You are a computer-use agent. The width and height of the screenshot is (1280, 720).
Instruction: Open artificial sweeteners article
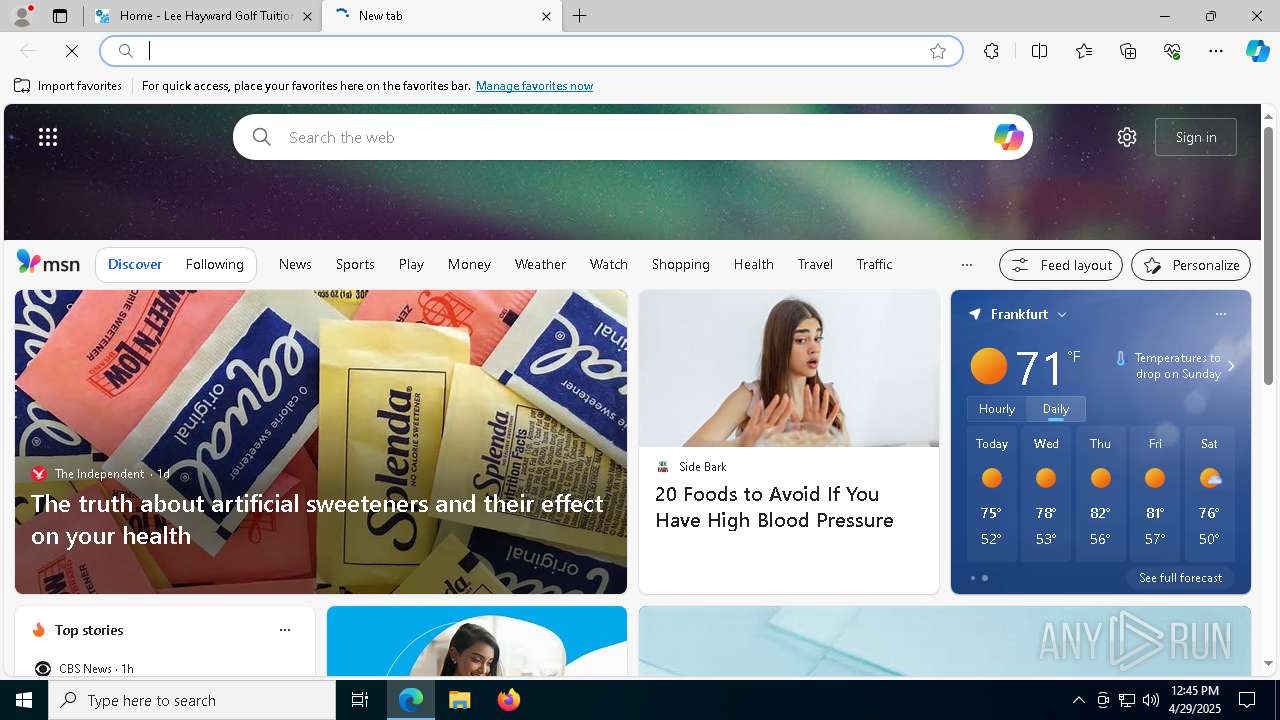point(318,519)
